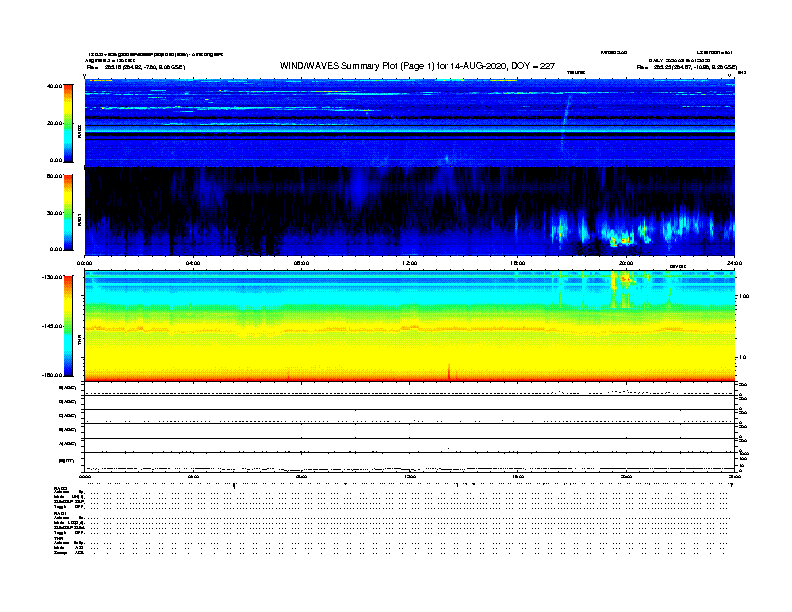Click the 30.00 label on RAD1 color bar

click(54, 213)
